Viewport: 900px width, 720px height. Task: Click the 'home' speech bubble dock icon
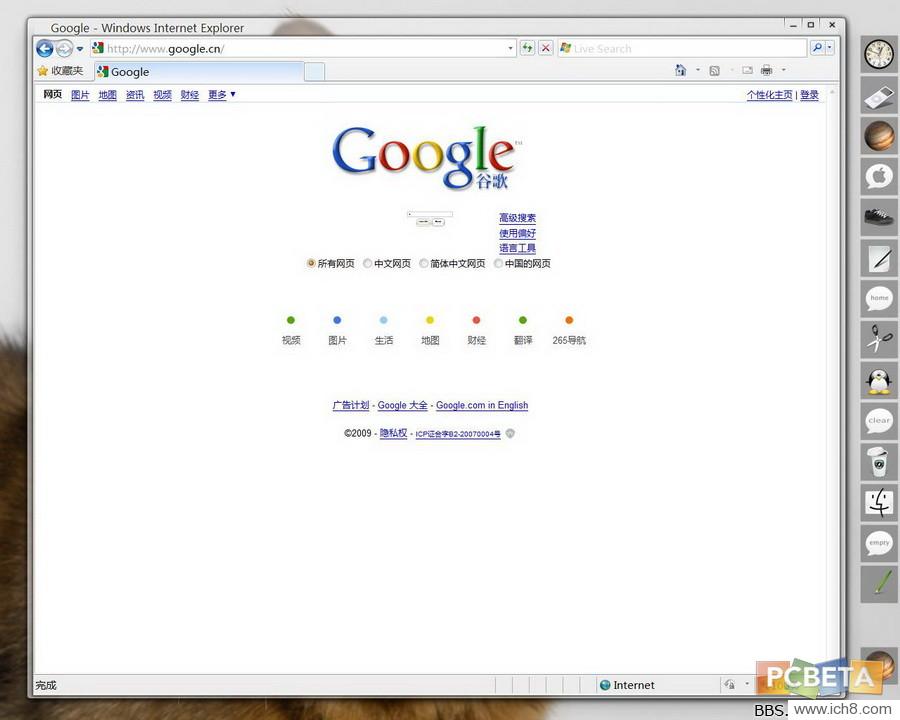click(x=879, y=299)
